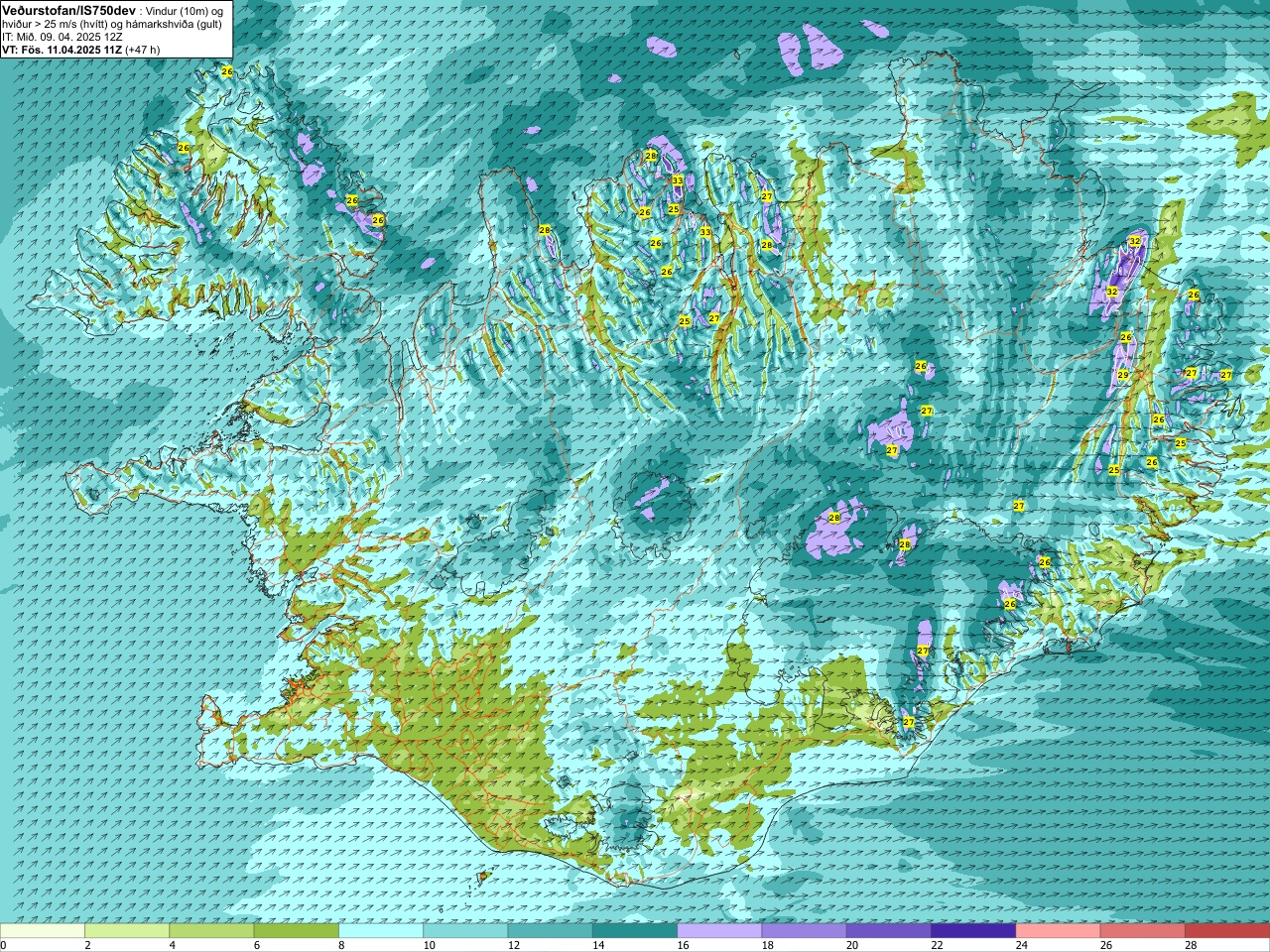
Task: Select the green 4–6 legend swatch
Action: [x=211, y=931]
